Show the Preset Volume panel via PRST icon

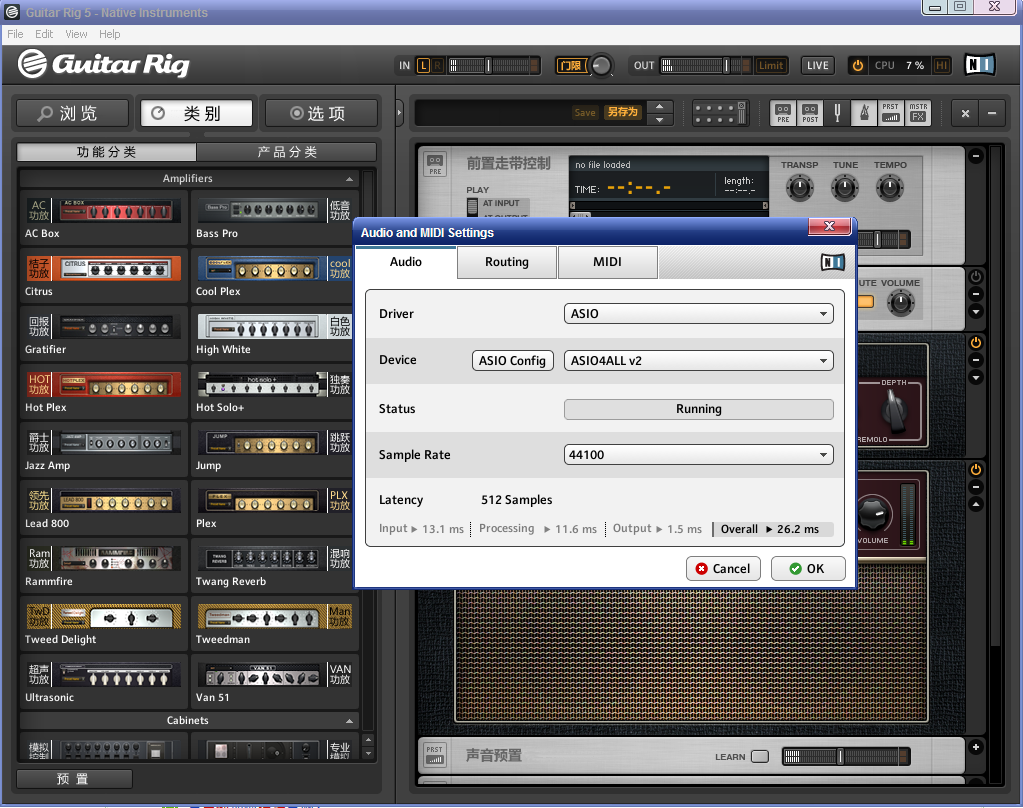pos(890,113)
